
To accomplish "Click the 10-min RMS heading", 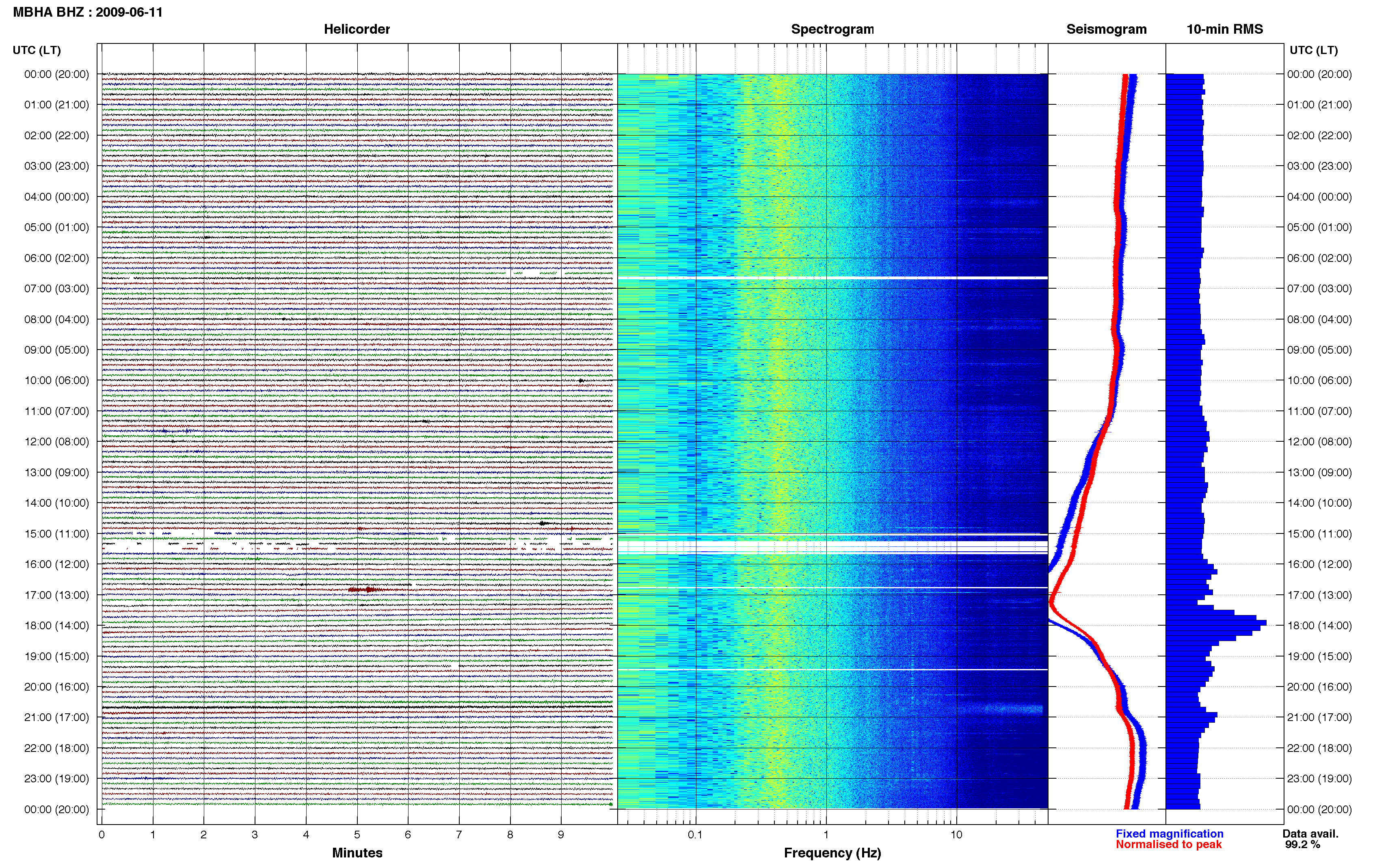I will click(1224, 29).
